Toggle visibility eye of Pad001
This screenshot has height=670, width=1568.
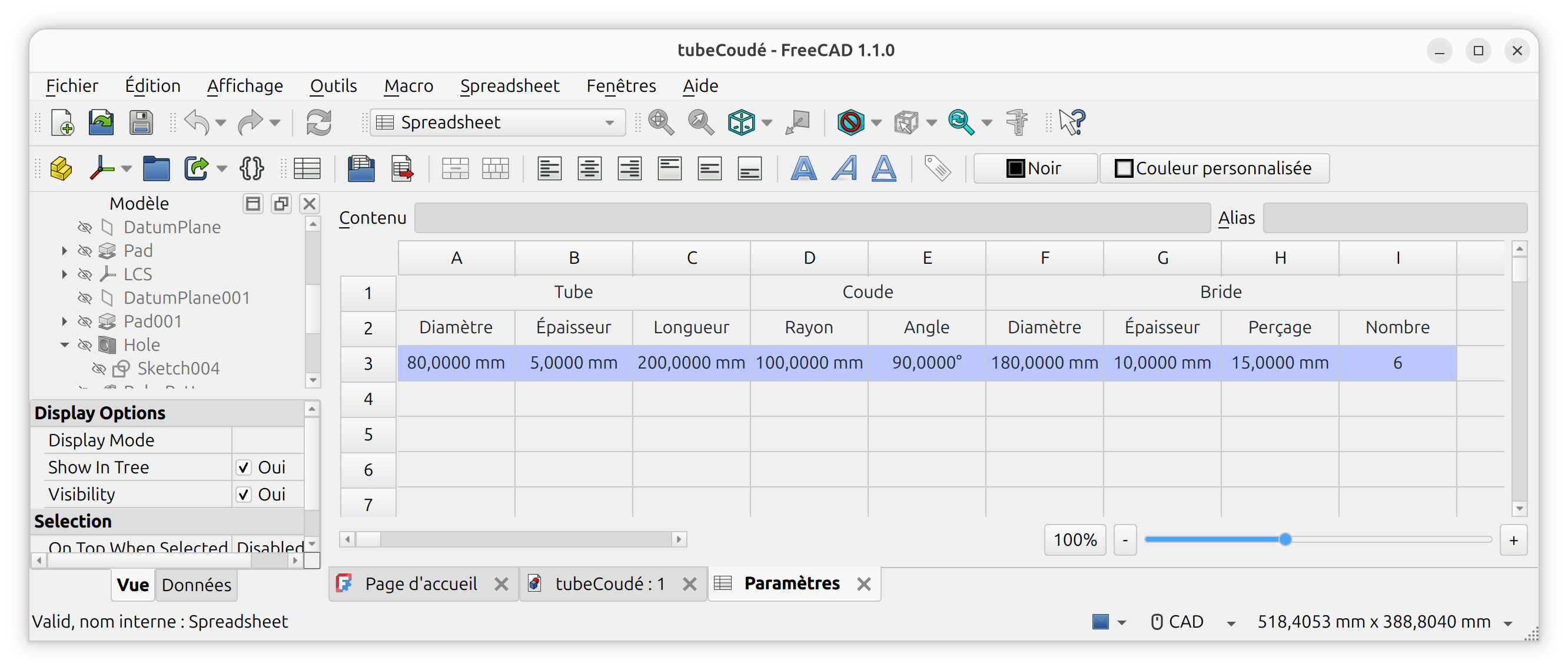(85, 321)
